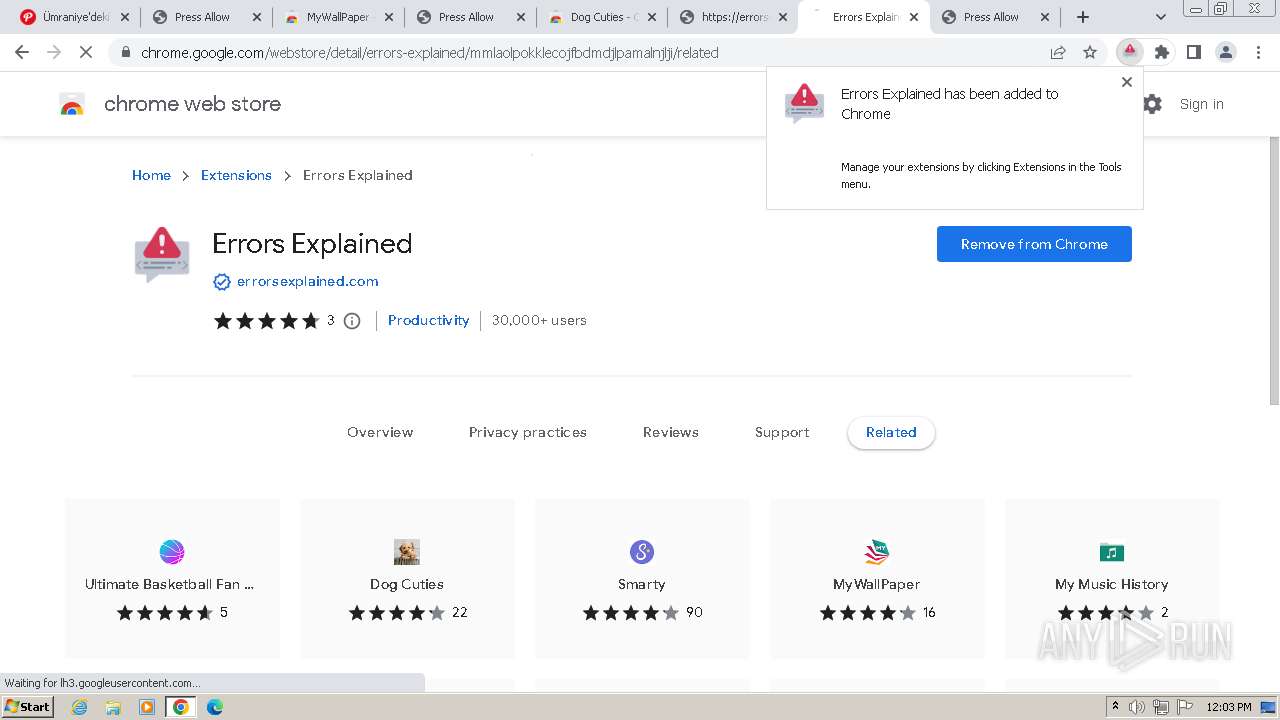Viewport: 1280px width, 720px height.
Task: Open the Errors Explained extension toolbar icon
Action: click(x=1130, y=52)
